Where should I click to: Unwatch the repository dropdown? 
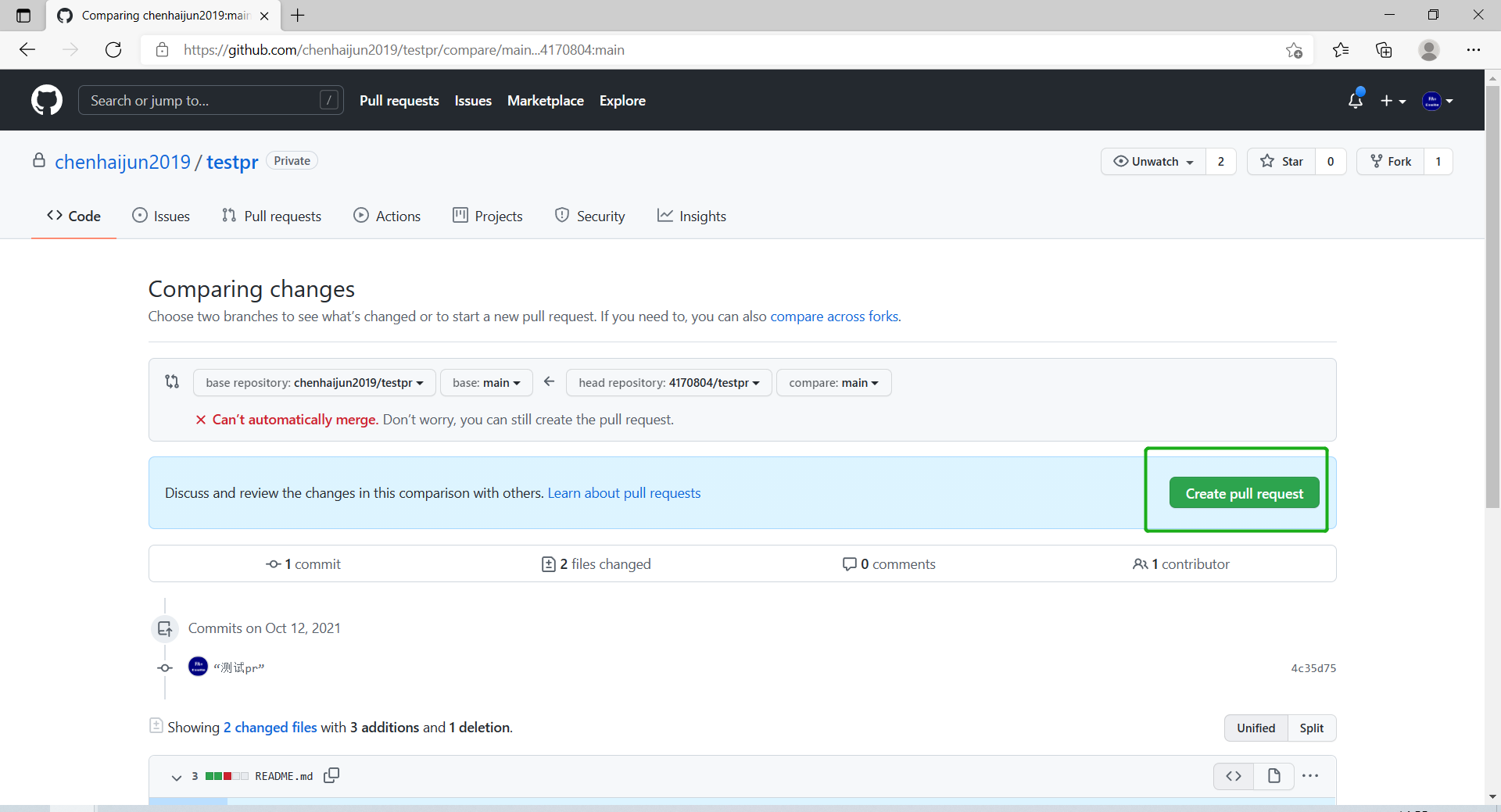point(1154,162)
